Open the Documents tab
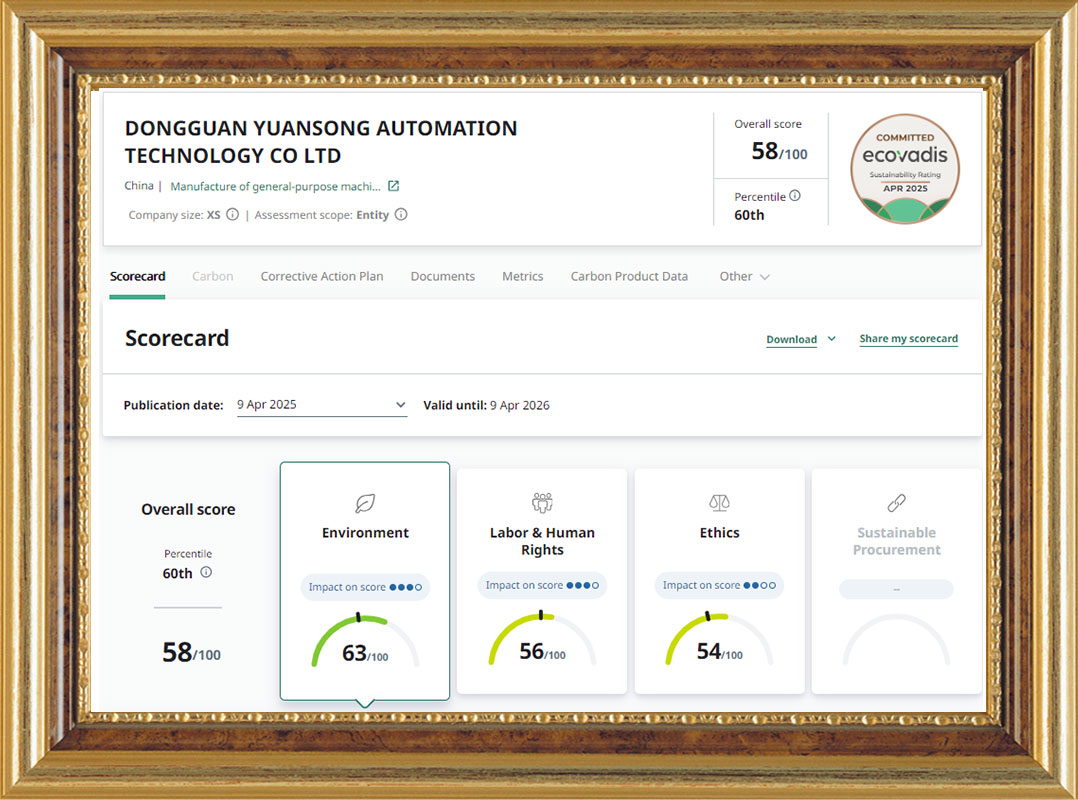 443,276
